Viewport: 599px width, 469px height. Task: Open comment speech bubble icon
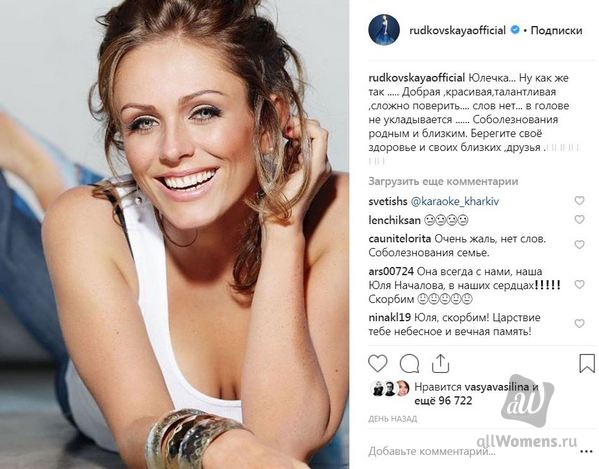[409, 363]
